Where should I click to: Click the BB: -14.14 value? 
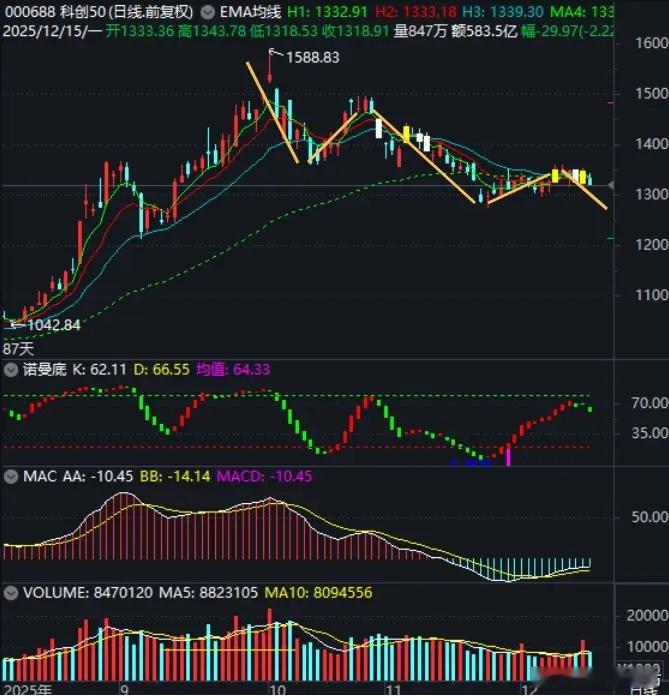[x=175, y=477]
